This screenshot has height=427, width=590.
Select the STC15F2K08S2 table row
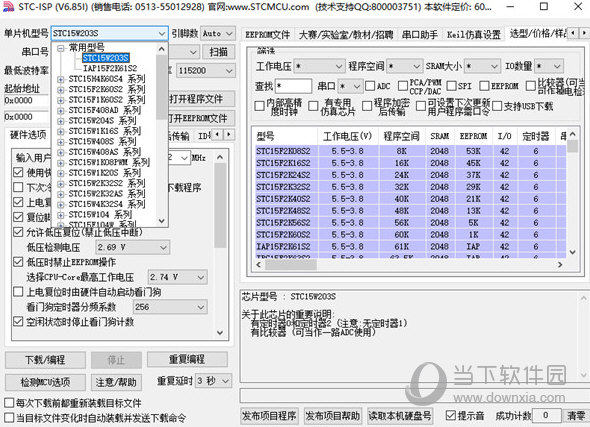411,151
